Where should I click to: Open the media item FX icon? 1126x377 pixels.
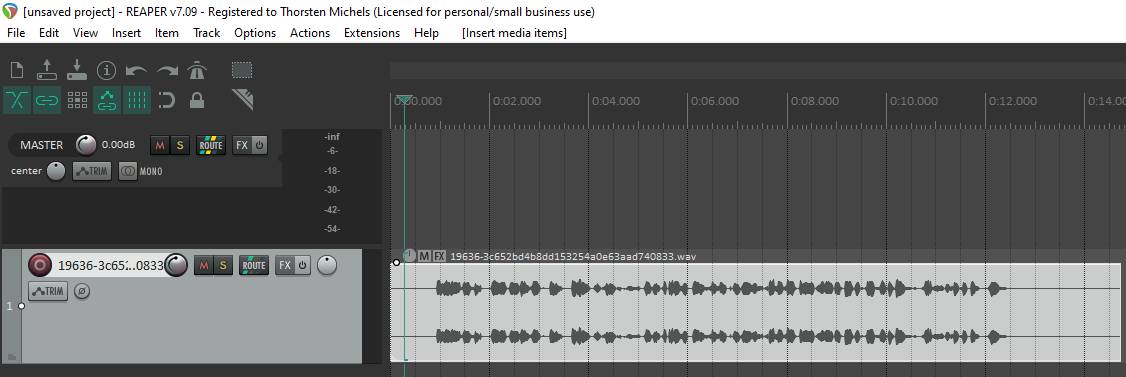[x=439, y=256]
